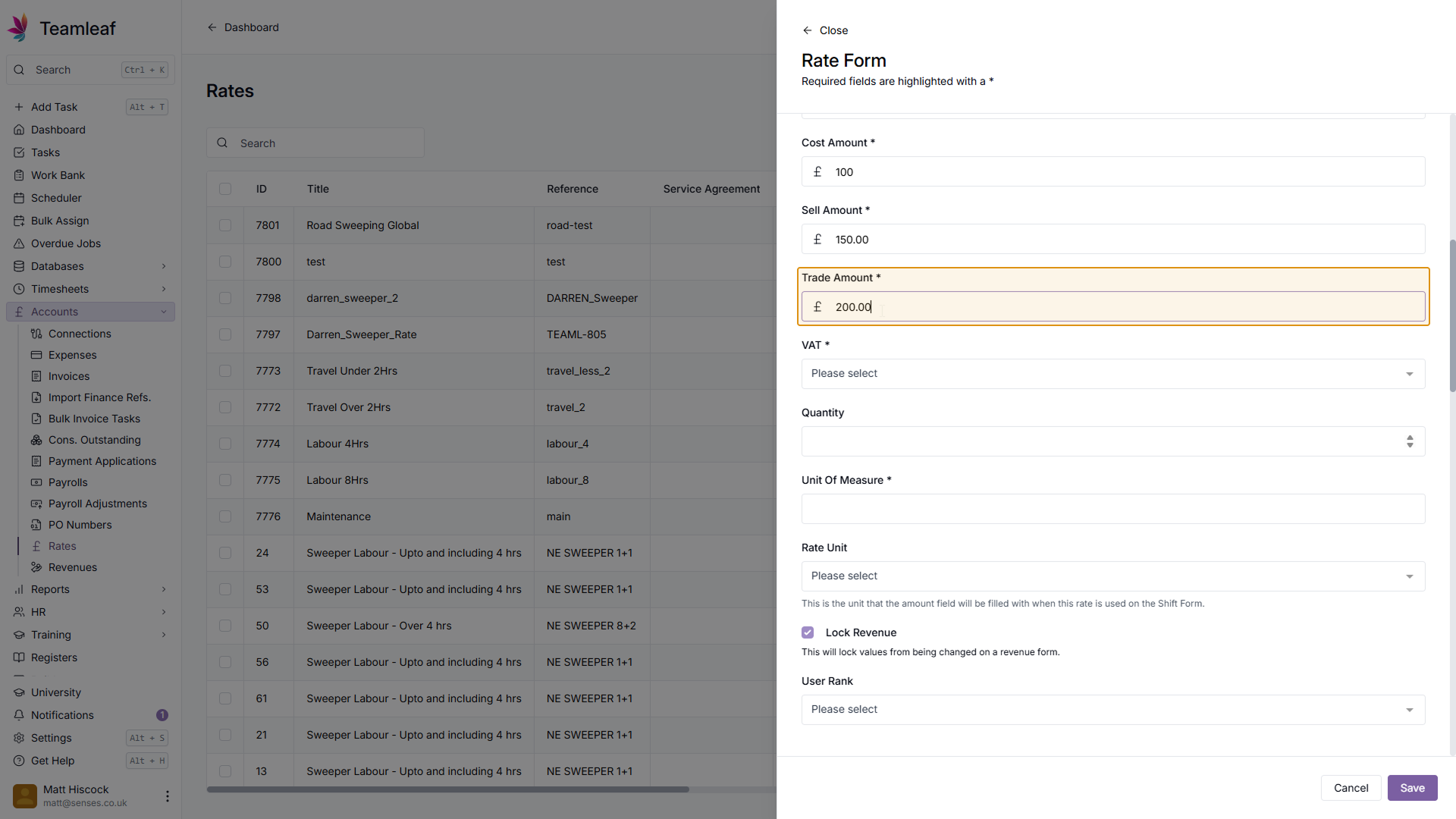Select the Road Sweeping Global row checkbox
Viewport: 1456px width, 819px height.
coord(225,225)
